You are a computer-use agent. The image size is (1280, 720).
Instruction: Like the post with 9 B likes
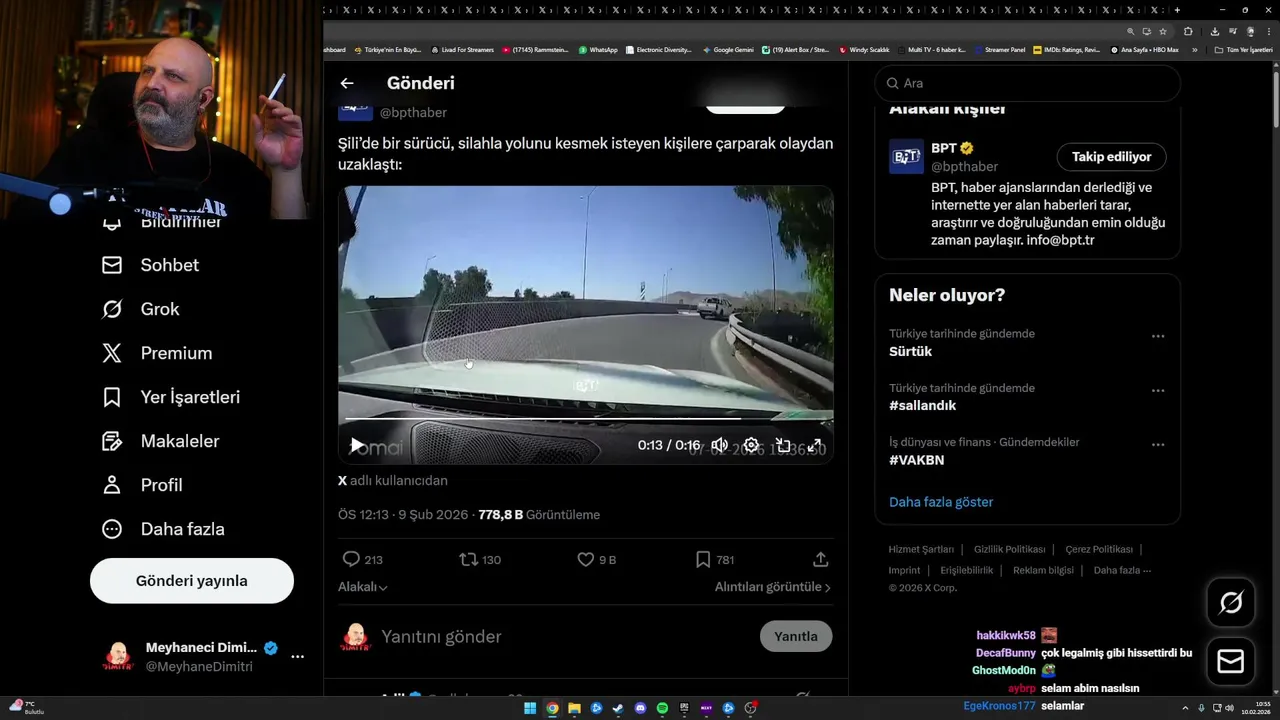(x=597, y=559)
